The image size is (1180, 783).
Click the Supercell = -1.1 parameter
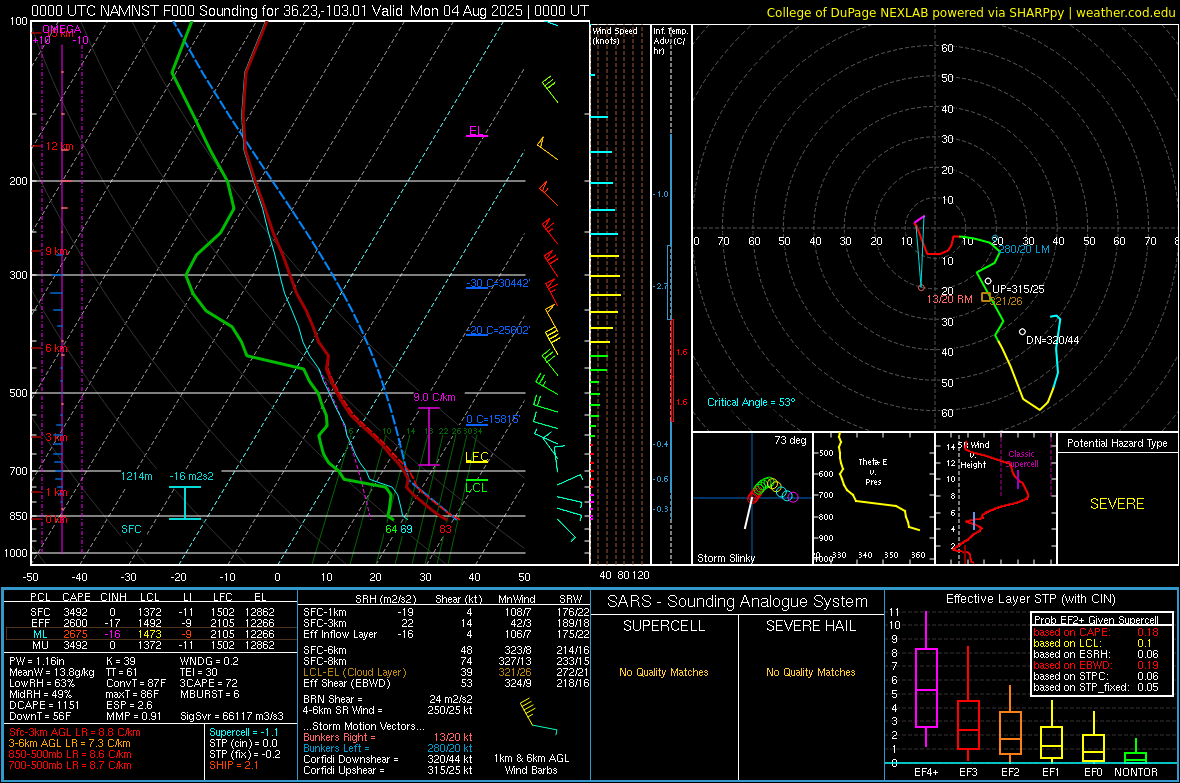pos(244,732)
